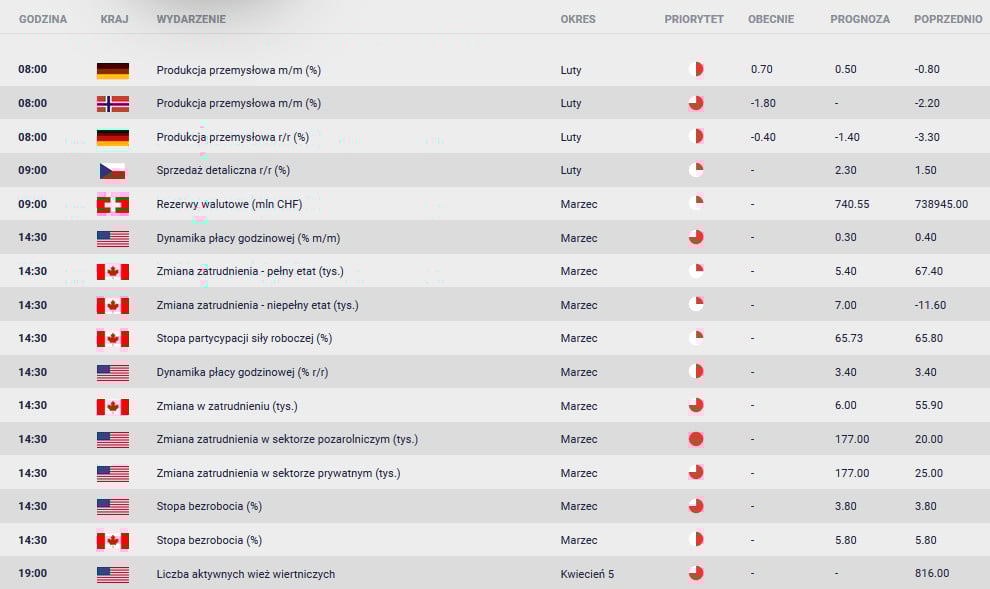
Task: Click the WYDARZENIE column header
Action: click(x=191, y=19)
